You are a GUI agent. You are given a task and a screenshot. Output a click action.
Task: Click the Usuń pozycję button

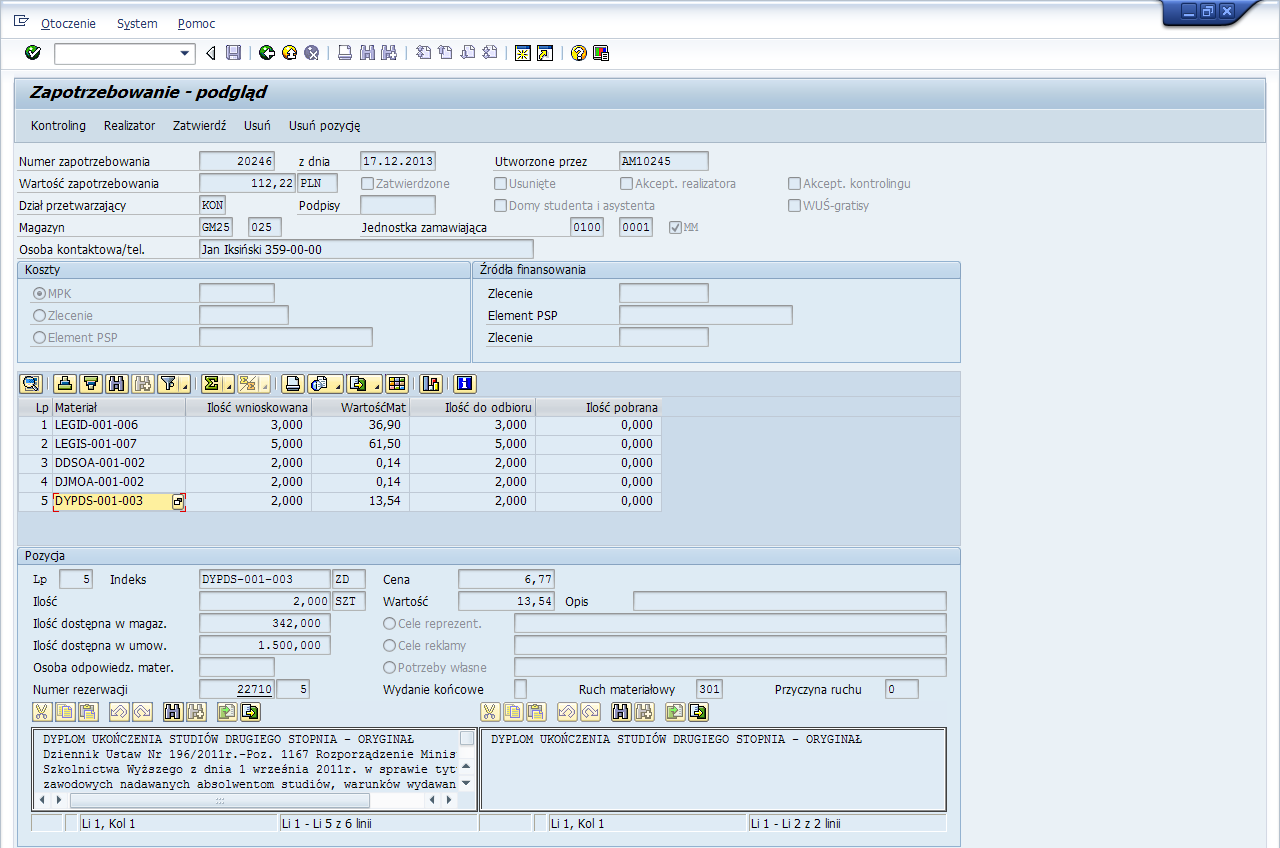[x=325, y=126]
